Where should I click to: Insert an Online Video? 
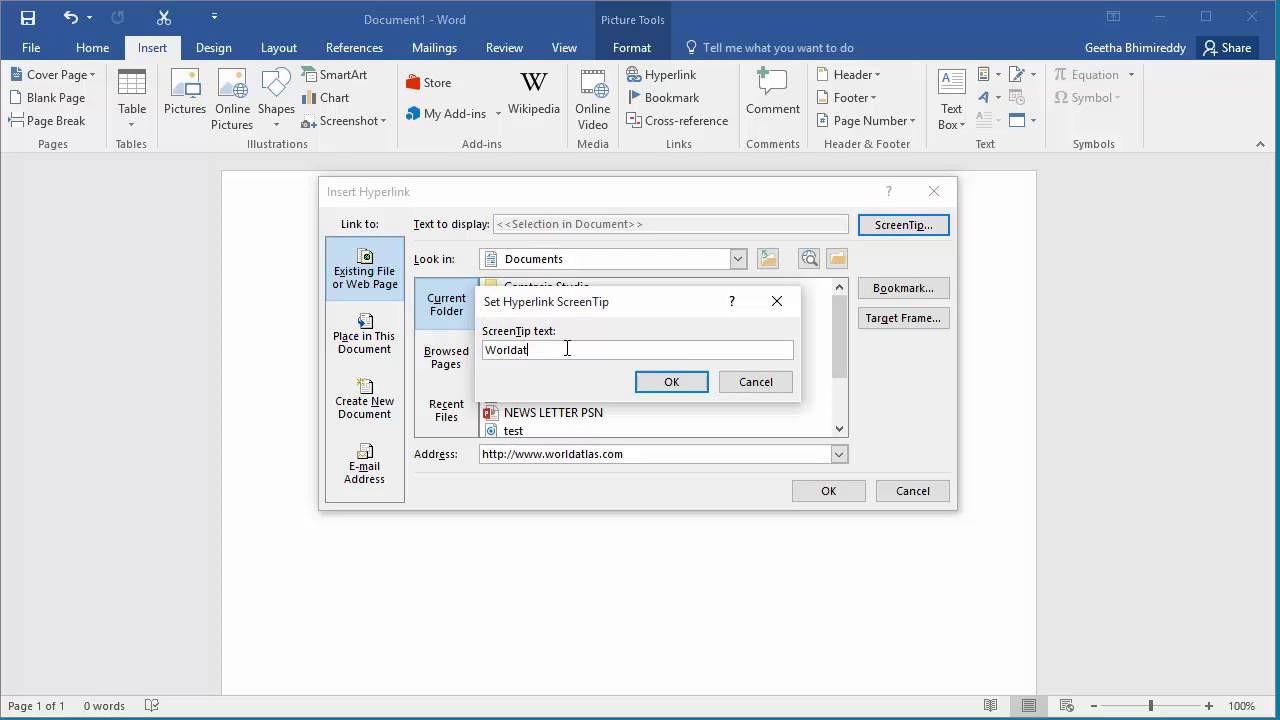point(593,99)
